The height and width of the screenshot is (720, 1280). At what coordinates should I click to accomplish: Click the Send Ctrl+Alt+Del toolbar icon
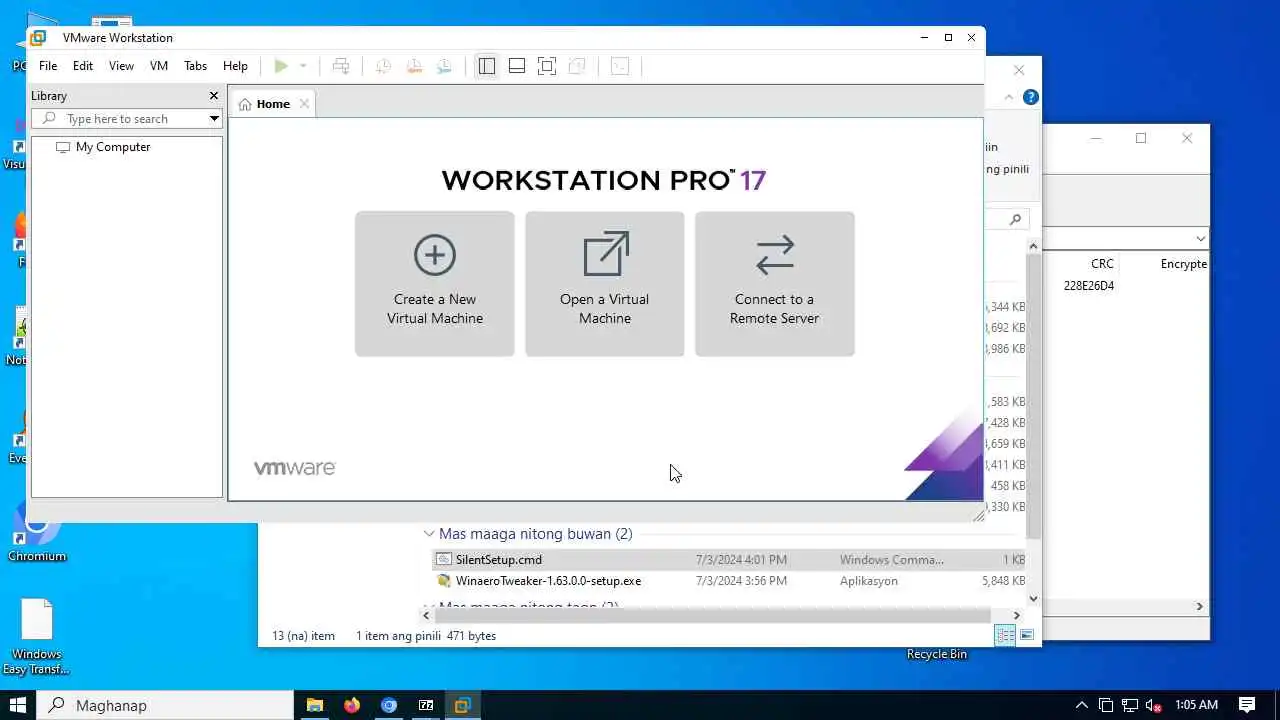click(x=341, y=66)
